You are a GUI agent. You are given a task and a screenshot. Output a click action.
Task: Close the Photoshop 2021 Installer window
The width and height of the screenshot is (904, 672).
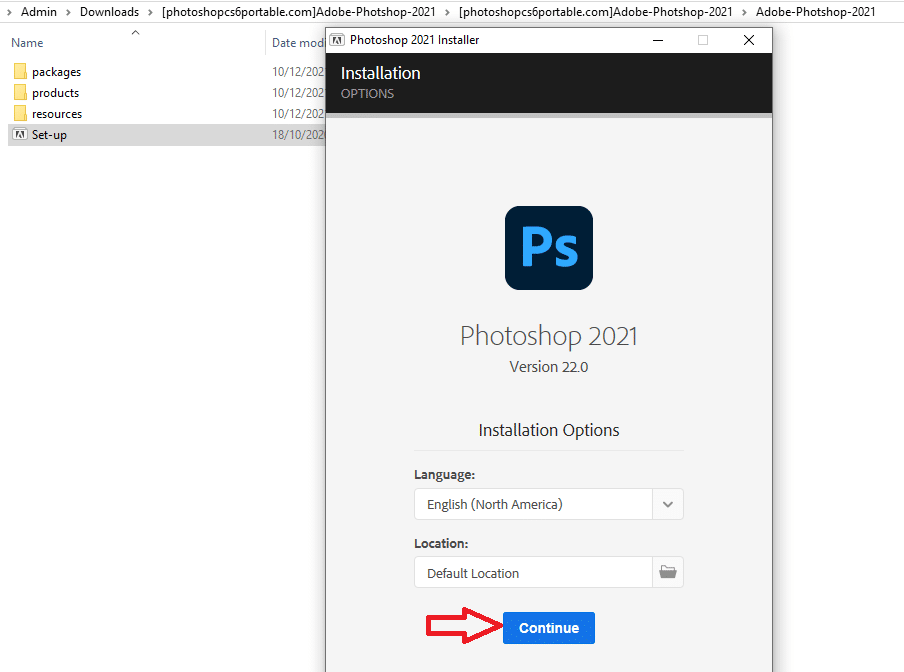pos(748,40)
